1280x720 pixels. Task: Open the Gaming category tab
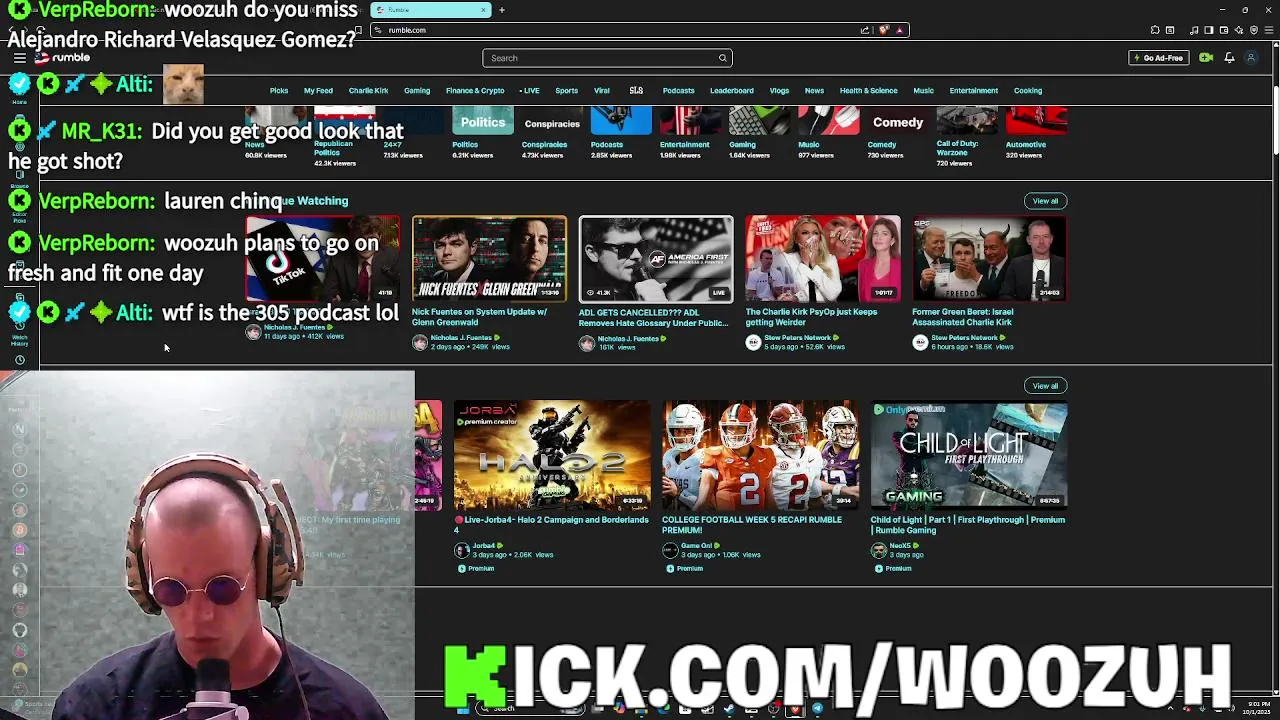pos(417,91)
